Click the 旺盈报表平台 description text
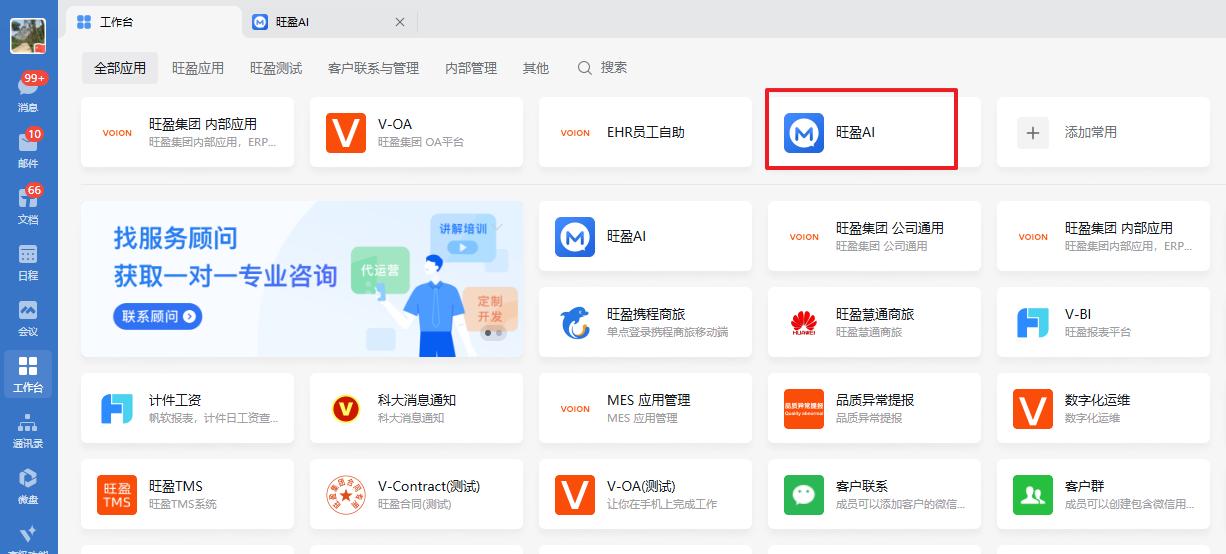The height and width of the screenshot is (554, 1226). pos(1098,332)
